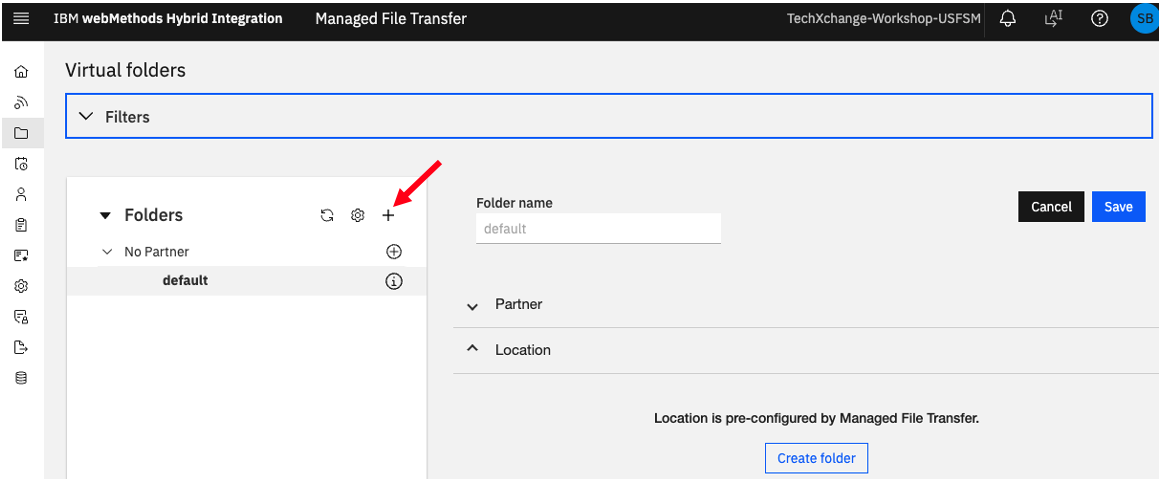
Task: Click the Folders panel heading
Action: (153, 215)
